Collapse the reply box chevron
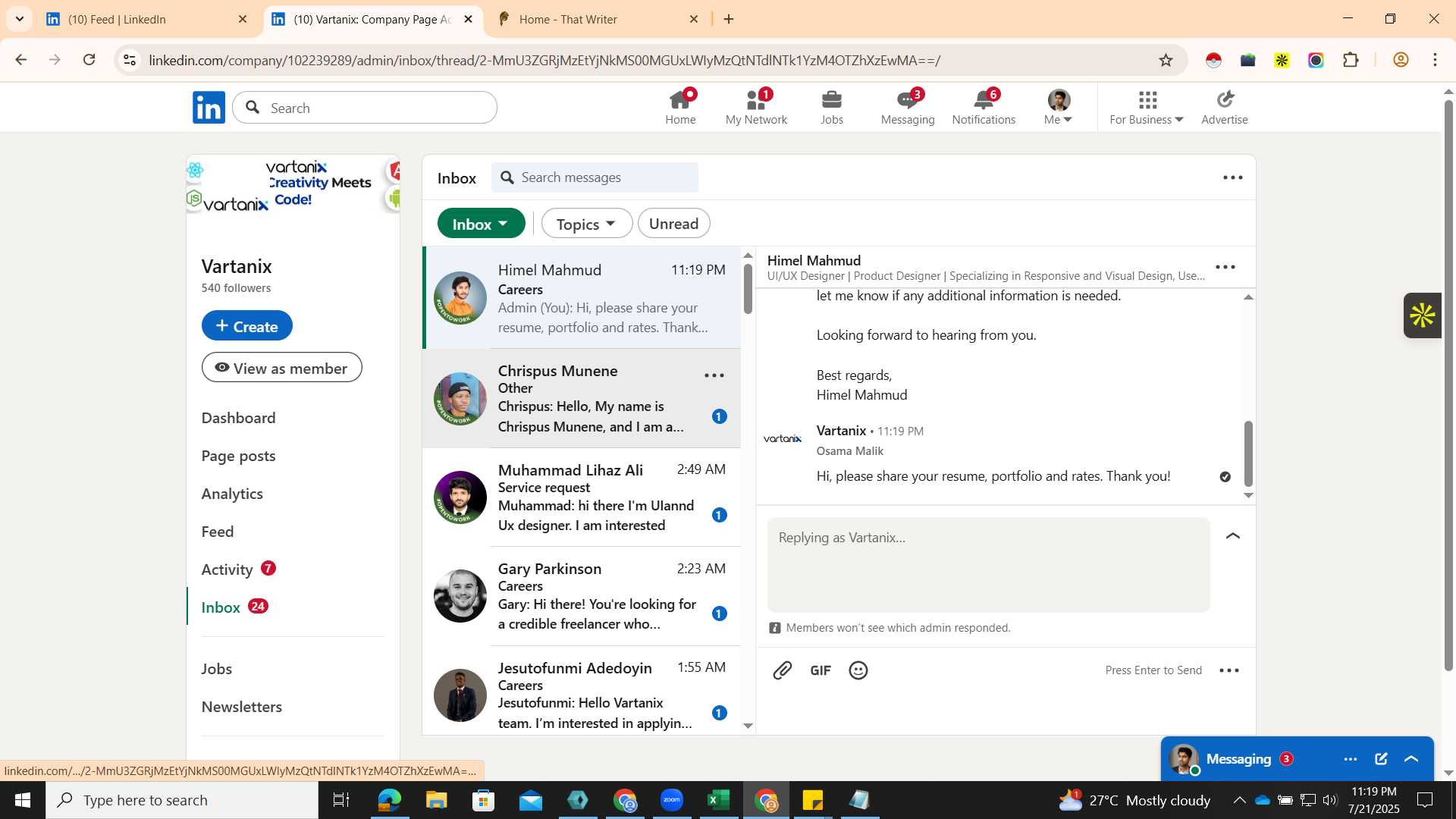Viewport: 1456px width, 819px height. coord(1233,536)
